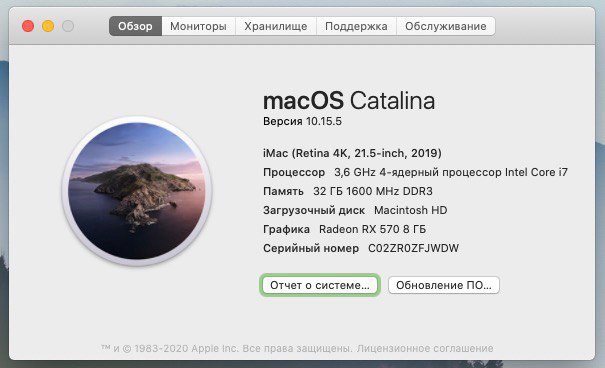The width and height of the screenshot is (605, 368).
Task: Click the graphics value Radeon RX 570 8 ГБ
Action: [x=372, y=229]
